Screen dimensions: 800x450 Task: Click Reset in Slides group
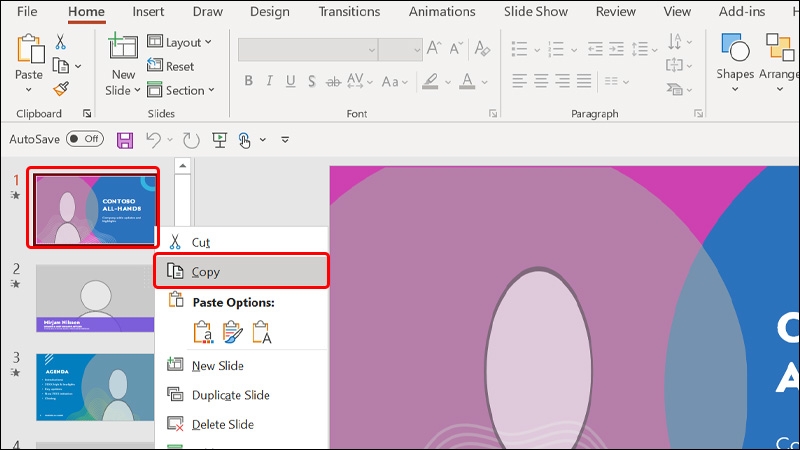coord(170,66)
